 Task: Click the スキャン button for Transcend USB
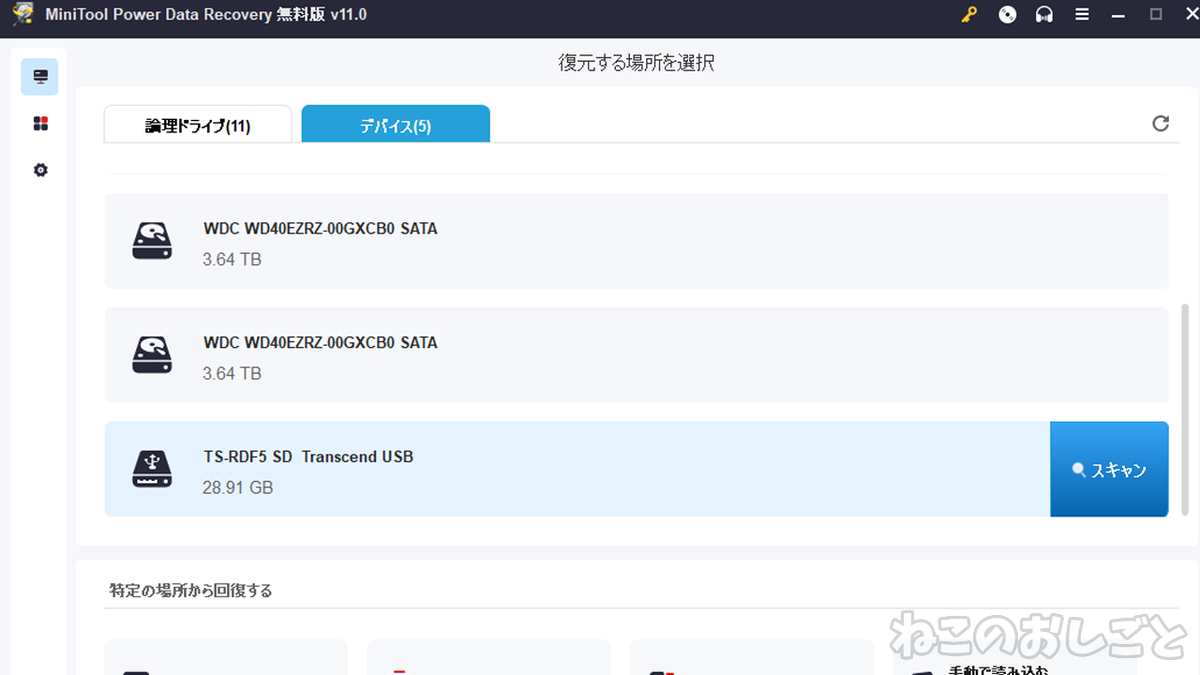point(1109,469)
